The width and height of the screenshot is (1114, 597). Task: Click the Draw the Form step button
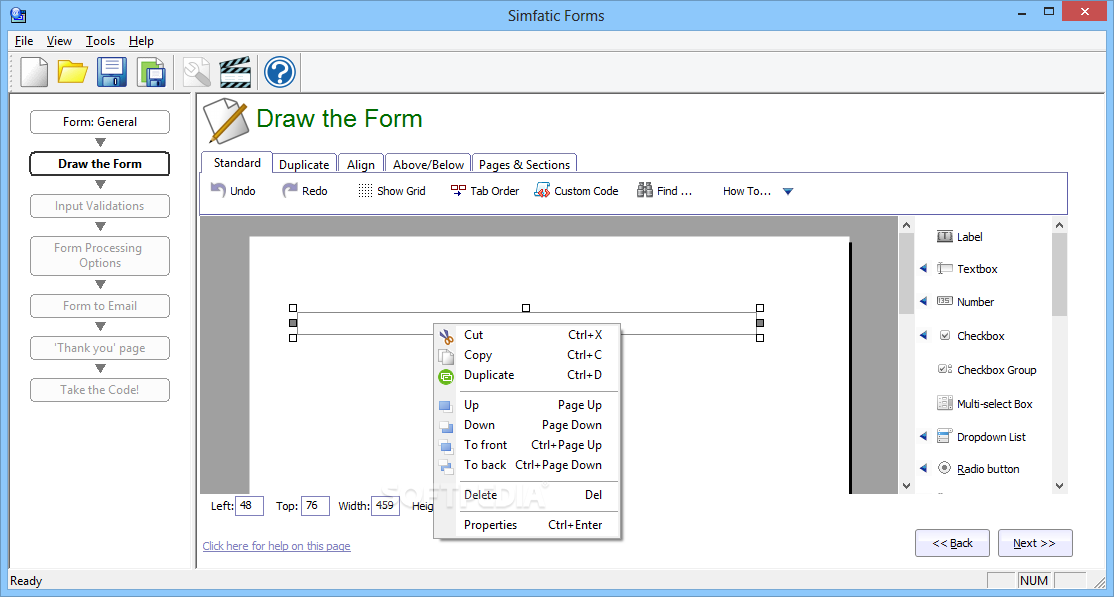coord(99,163)
